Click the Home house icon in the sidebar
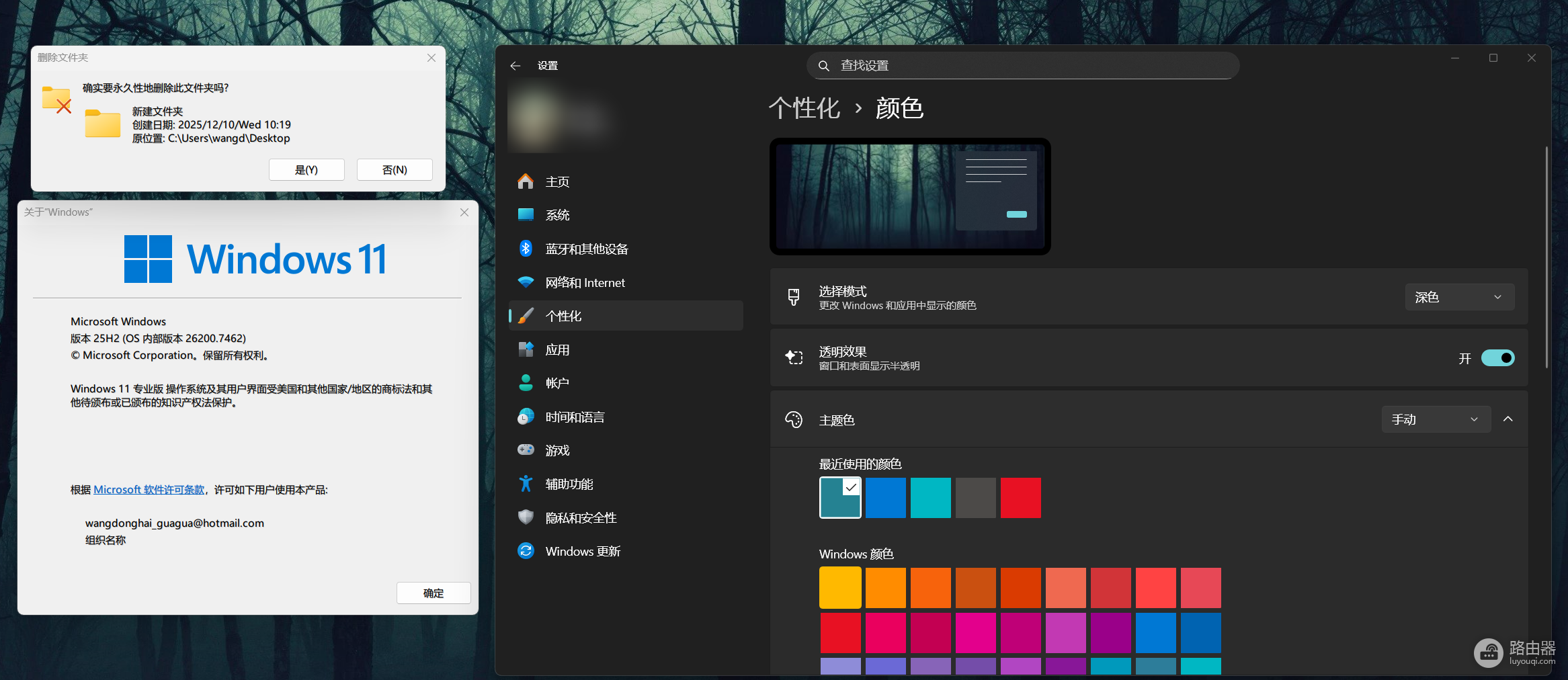The height and width of the screenshot is (680, 1568). [x=526, y=181]
